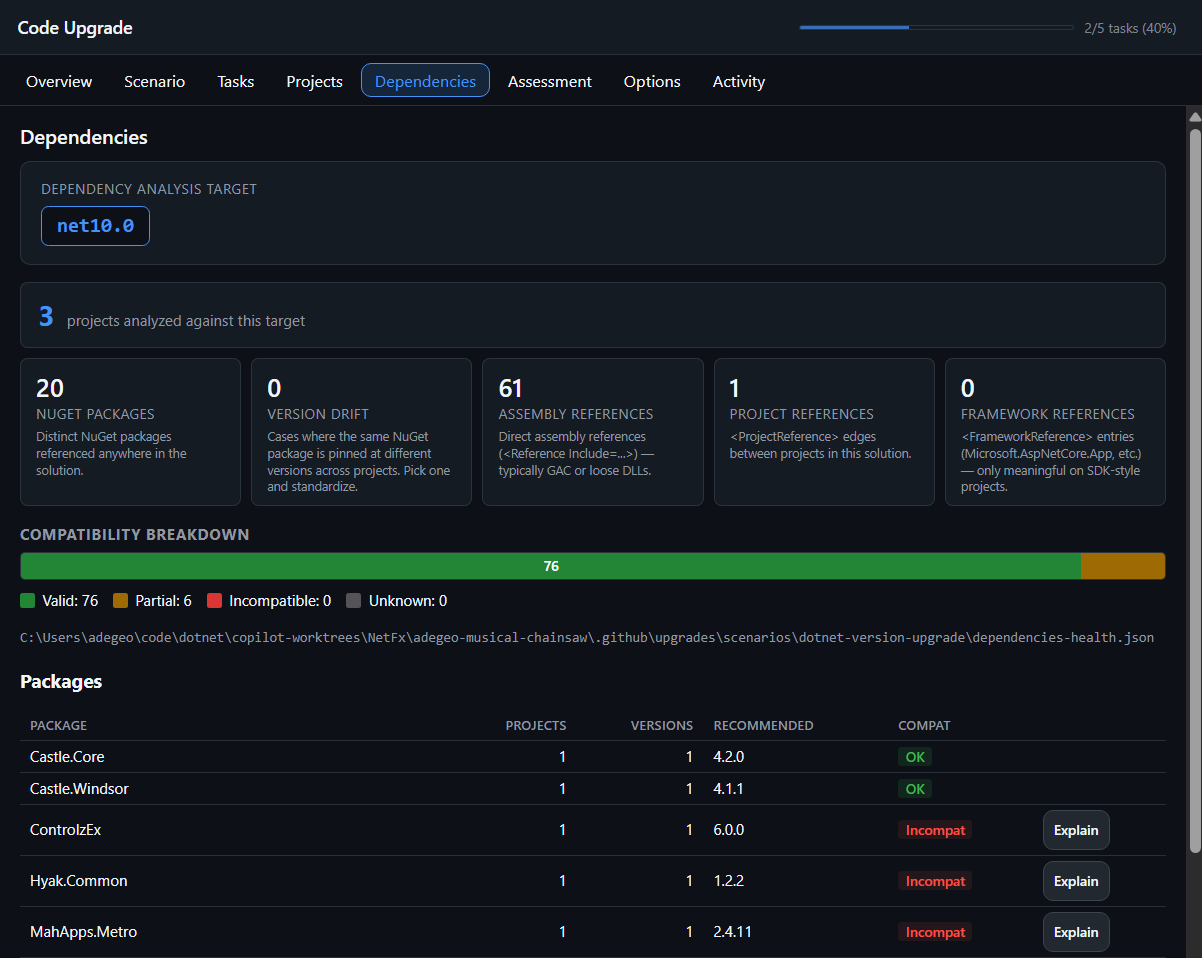
Task: View the Activity tab
Action: point(739,82)
